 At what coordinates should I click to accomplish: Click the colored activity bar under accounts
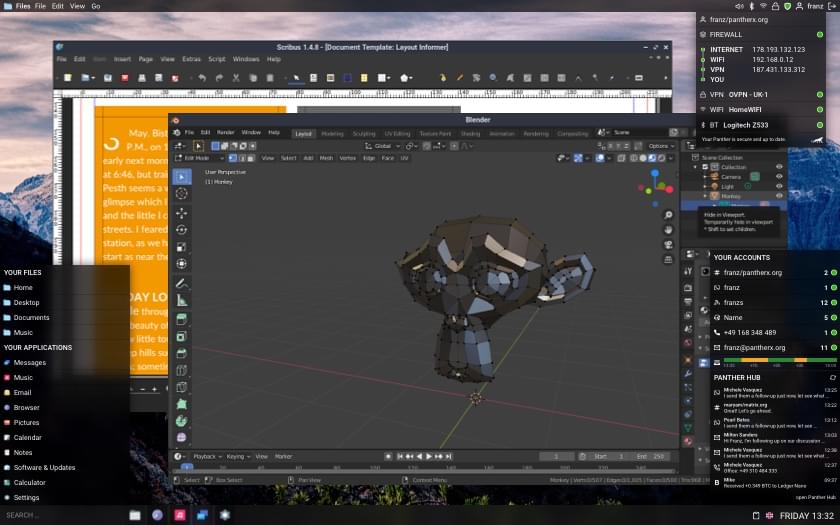pyautogui.click(x=780, y=361)
